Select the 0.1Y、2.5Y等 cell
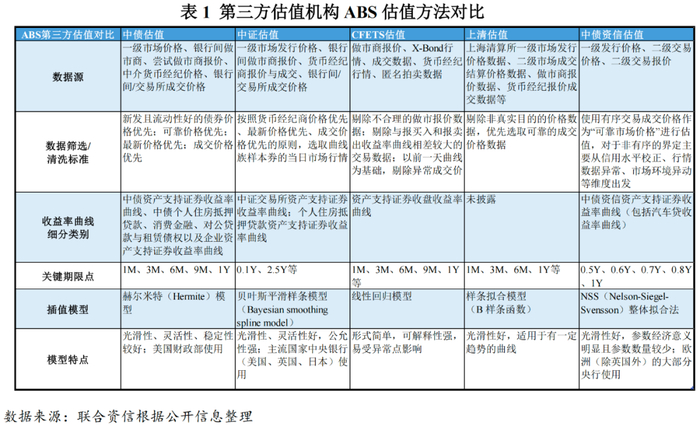The height and width of the screenshot is (426, 700). click(292, 276)
